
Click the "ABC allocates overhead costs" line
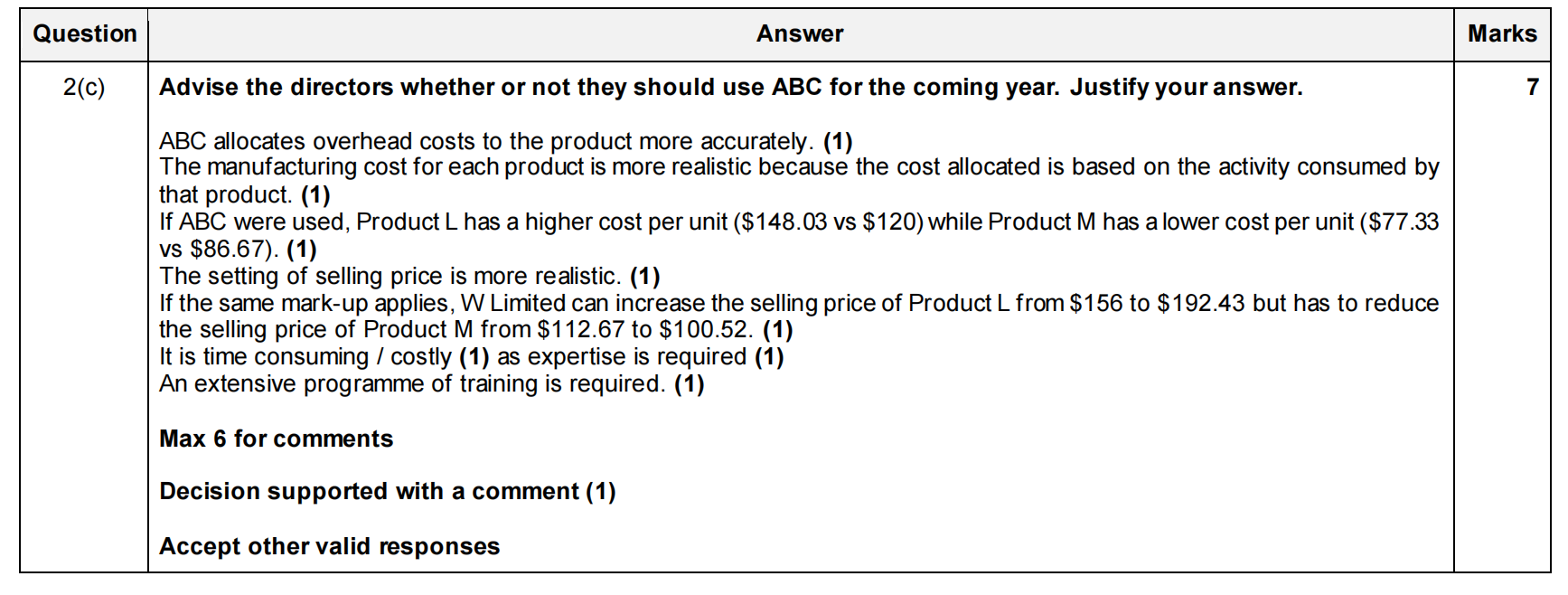click(485, 142)
